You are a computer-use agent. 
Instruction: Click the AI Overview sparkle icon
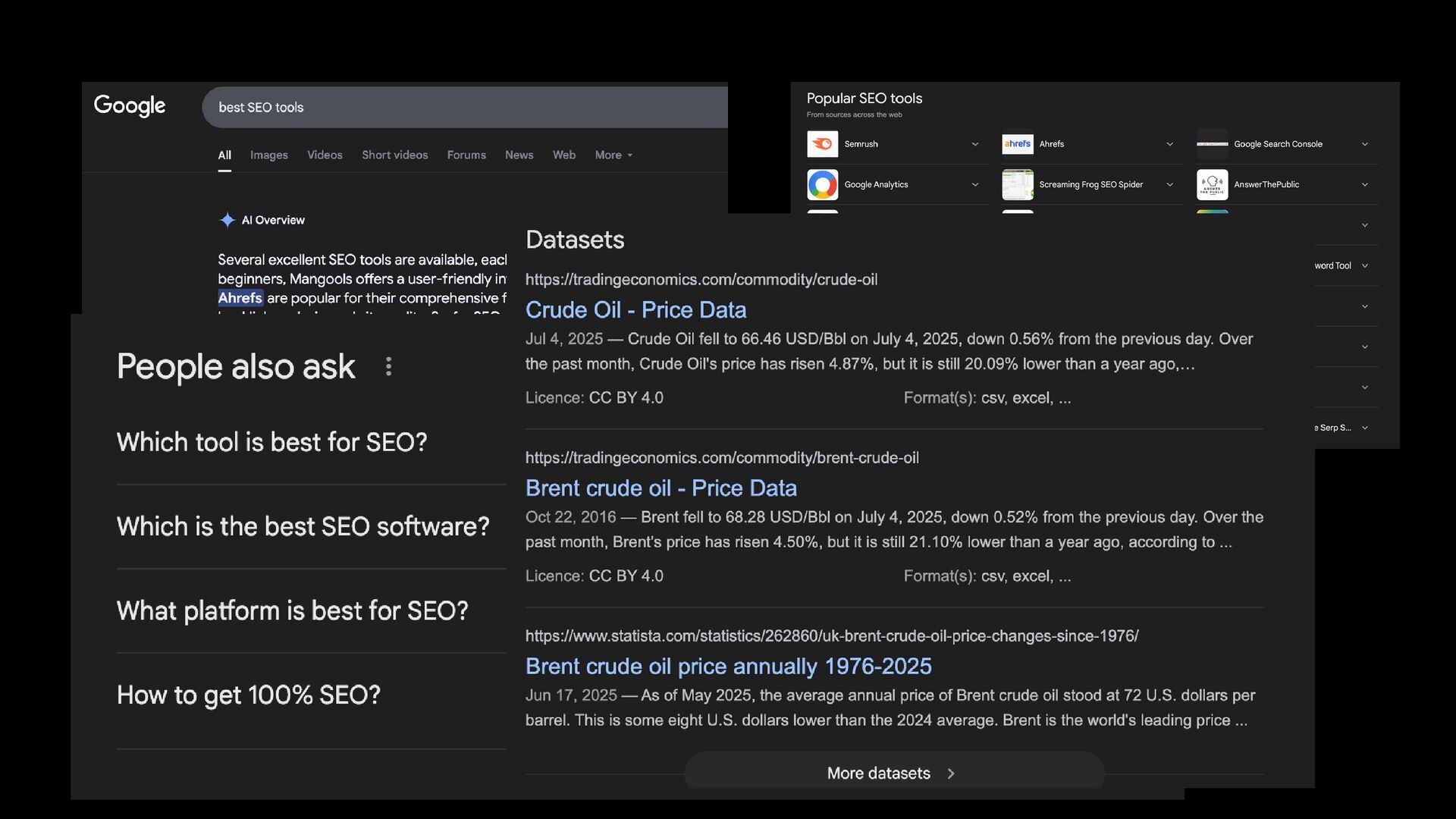227,220
